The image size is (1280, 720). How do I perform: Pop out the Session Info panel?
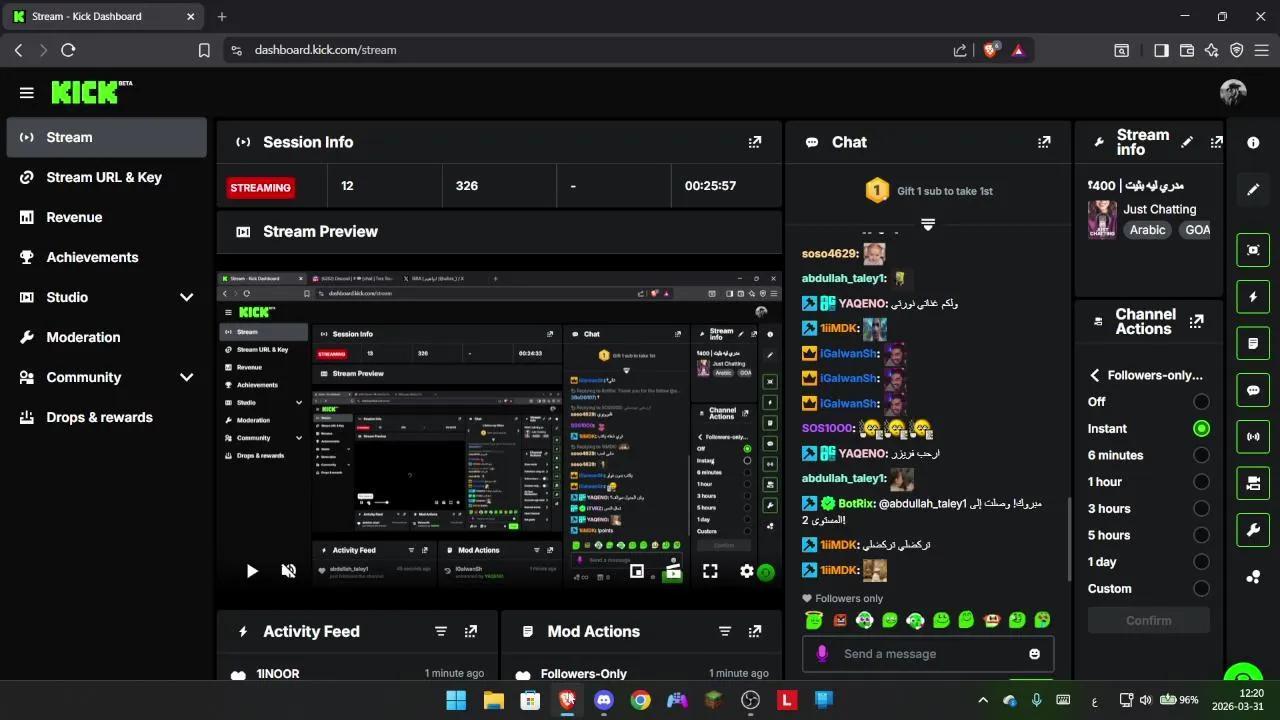tap(755, 142)
